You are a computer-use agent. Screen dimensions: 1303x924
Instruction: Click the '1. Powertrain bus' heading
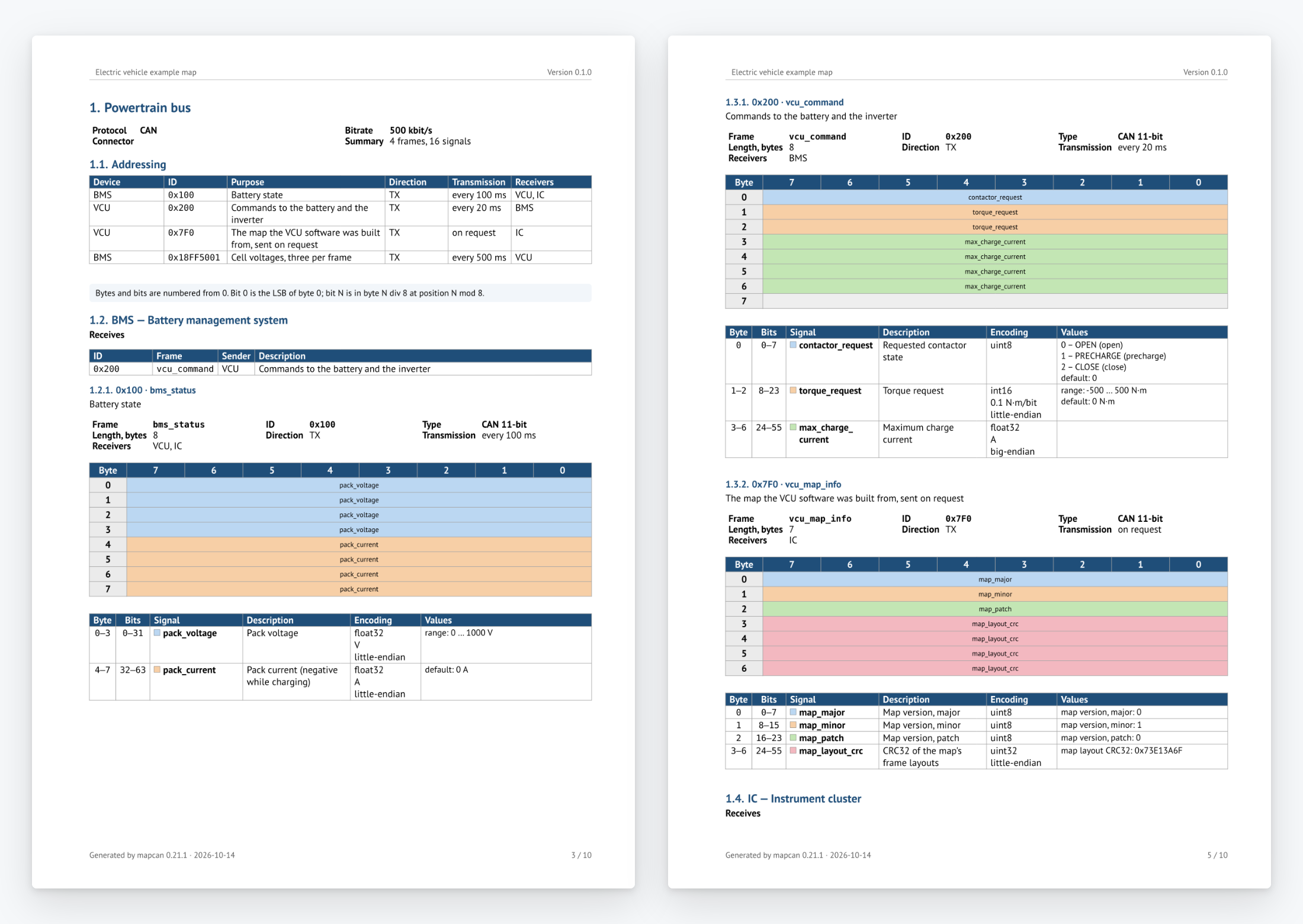tap(140, 108)
